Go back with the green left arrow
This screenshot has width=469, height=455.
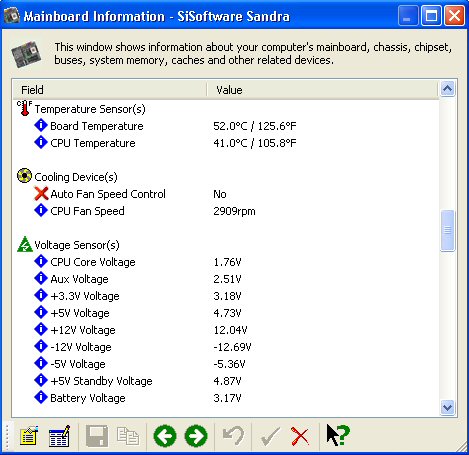pos(165,436)
